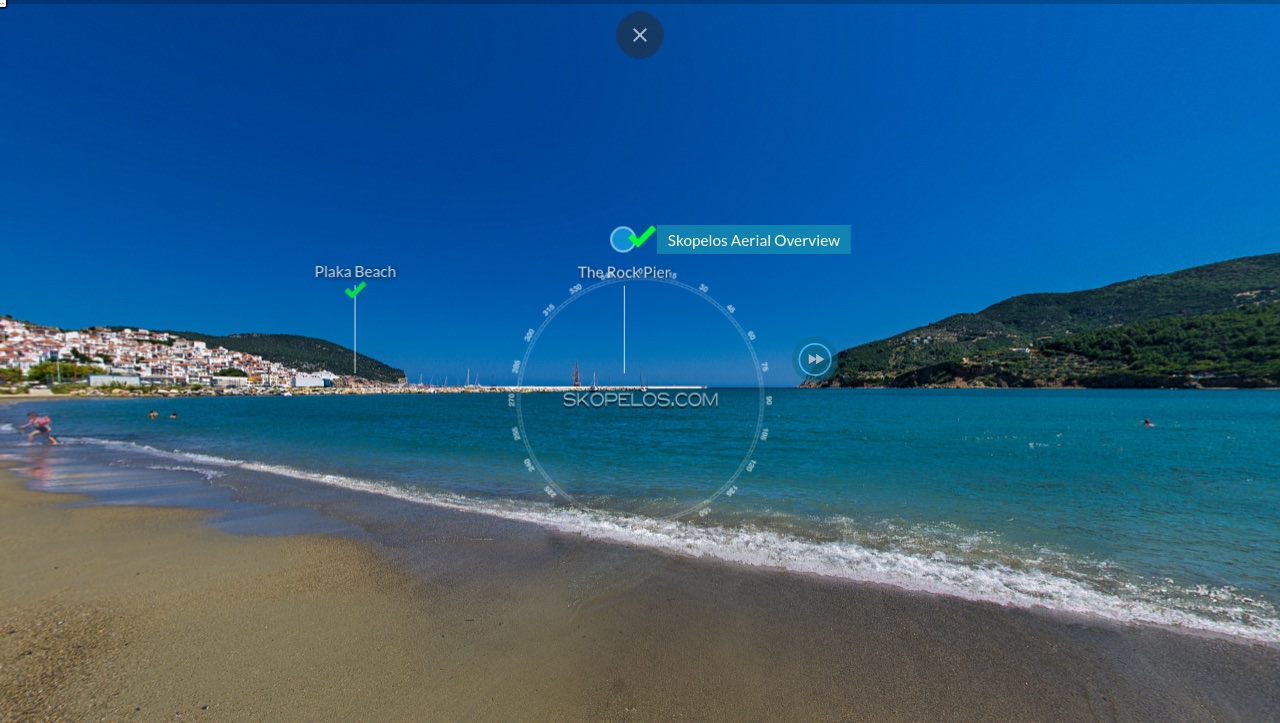Click green checkmark beside Skopelos Aerial Overview

tap(643, 236)
